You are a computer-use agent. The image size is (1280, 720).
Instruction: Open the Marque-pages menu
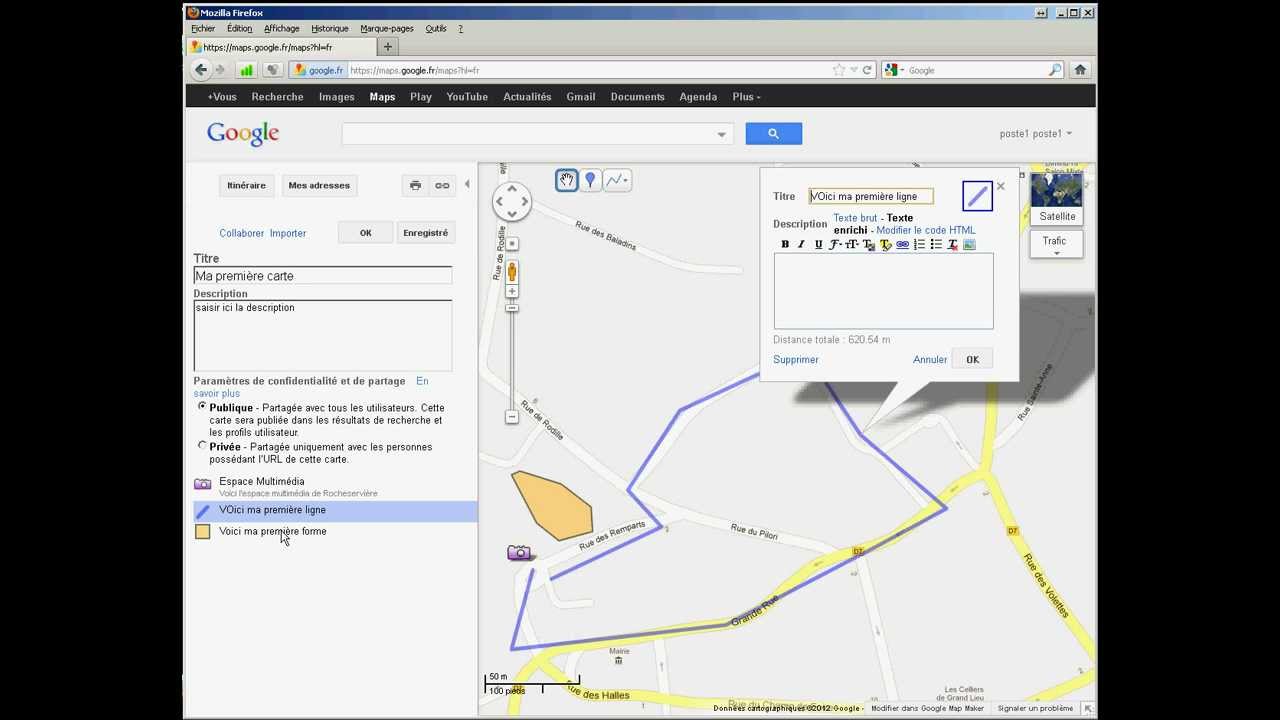pos(387,29)
